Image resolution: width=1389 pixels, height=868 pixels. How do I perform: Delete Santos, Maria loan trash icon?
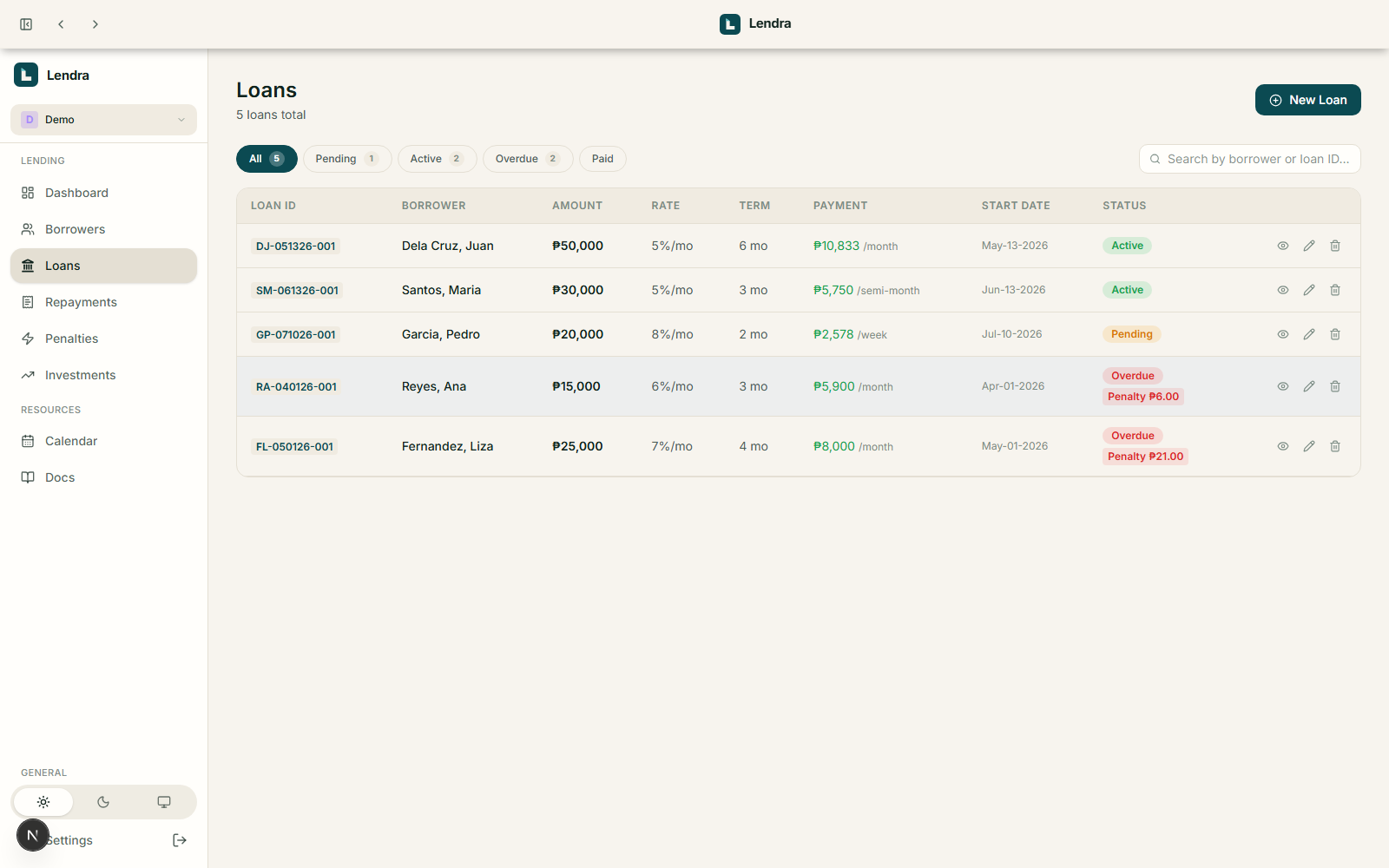point(1335,290)
